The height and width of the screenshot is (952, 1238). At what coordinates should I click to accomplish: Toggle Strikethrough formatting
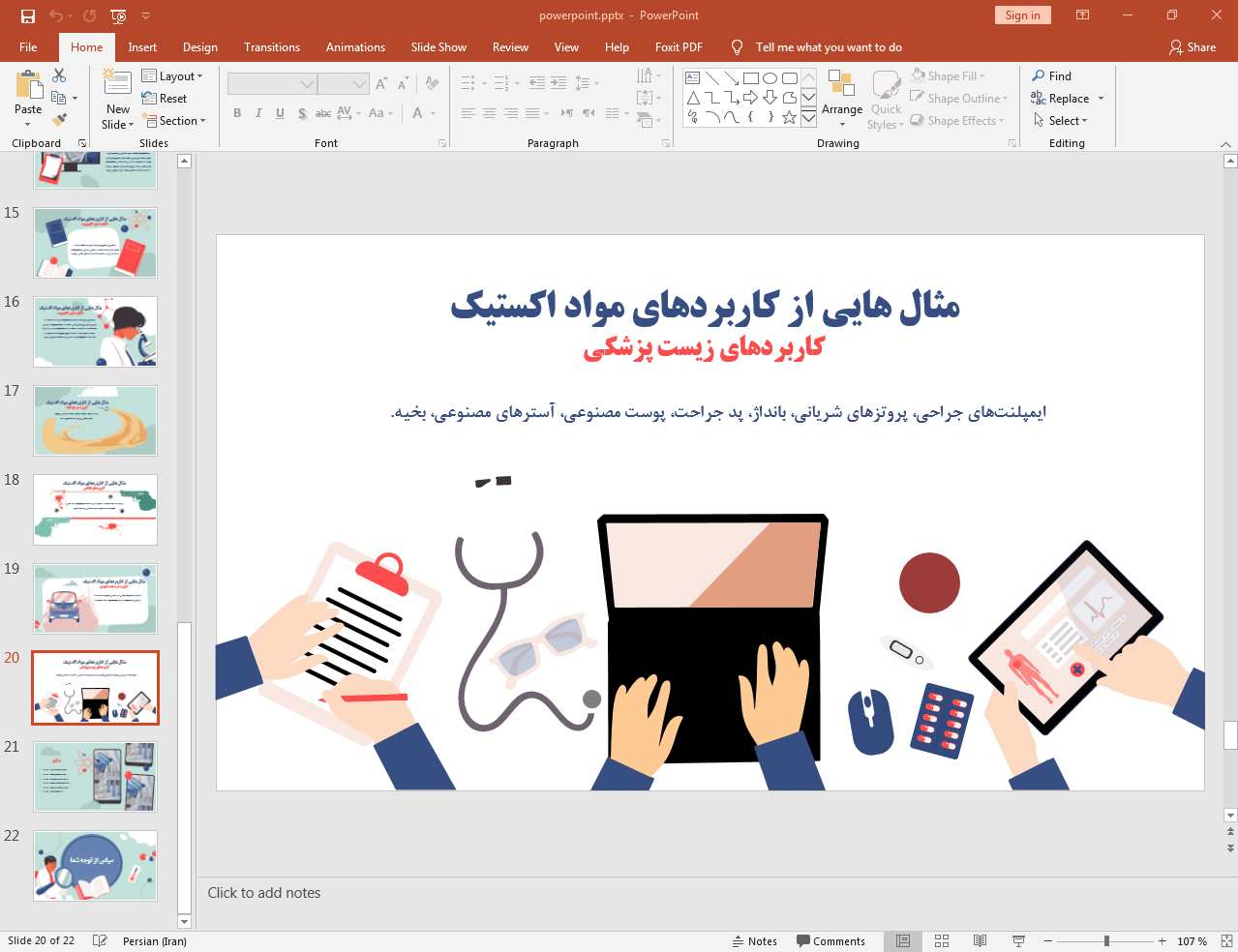click(x=323, y=113)
